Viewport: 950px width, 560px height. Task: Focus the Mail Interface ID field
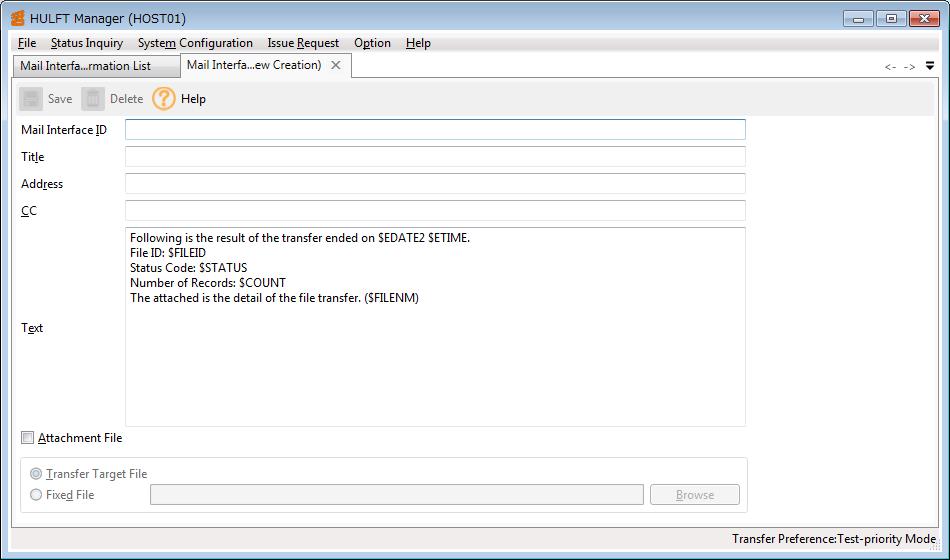click(435, 130)
